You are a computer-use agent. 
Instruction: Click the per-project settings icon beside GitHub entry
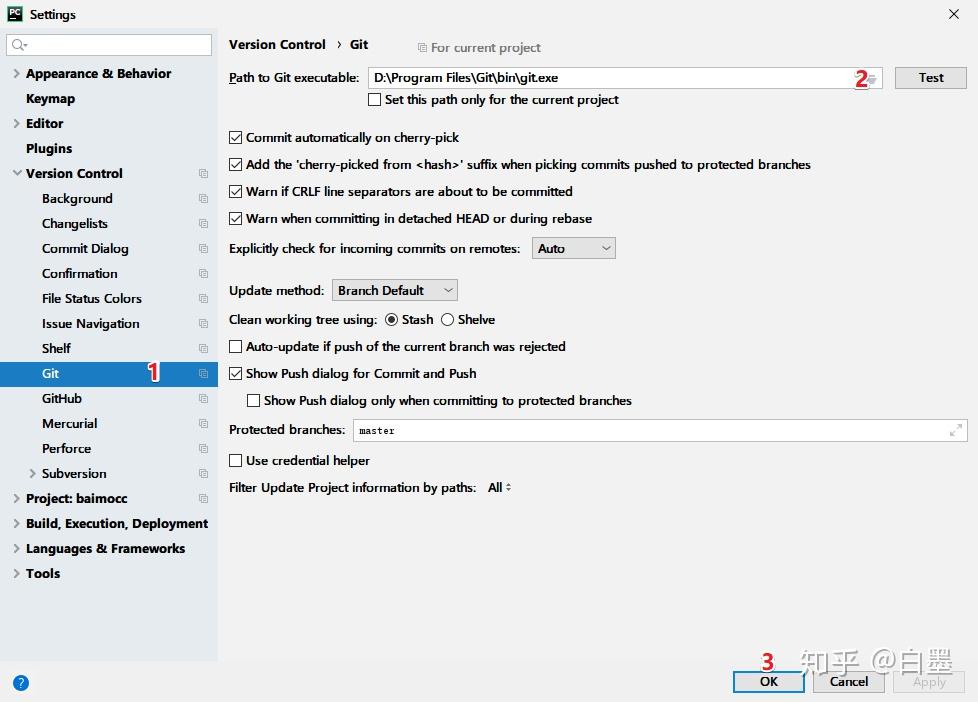point(204,398)
